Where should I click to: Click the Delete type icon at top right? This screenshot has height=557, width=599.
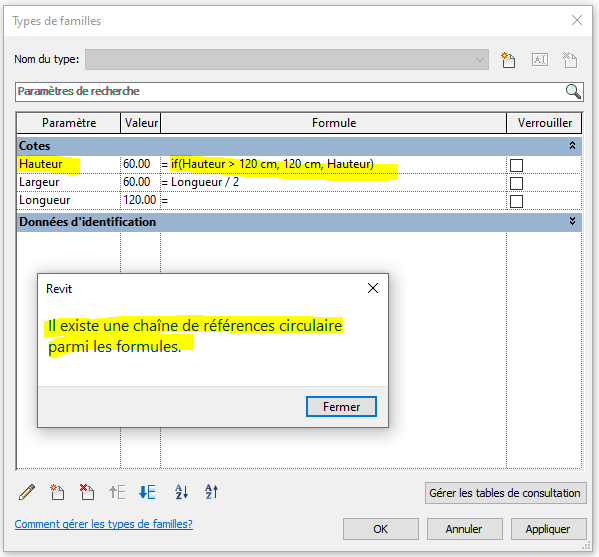click(570, 60)
